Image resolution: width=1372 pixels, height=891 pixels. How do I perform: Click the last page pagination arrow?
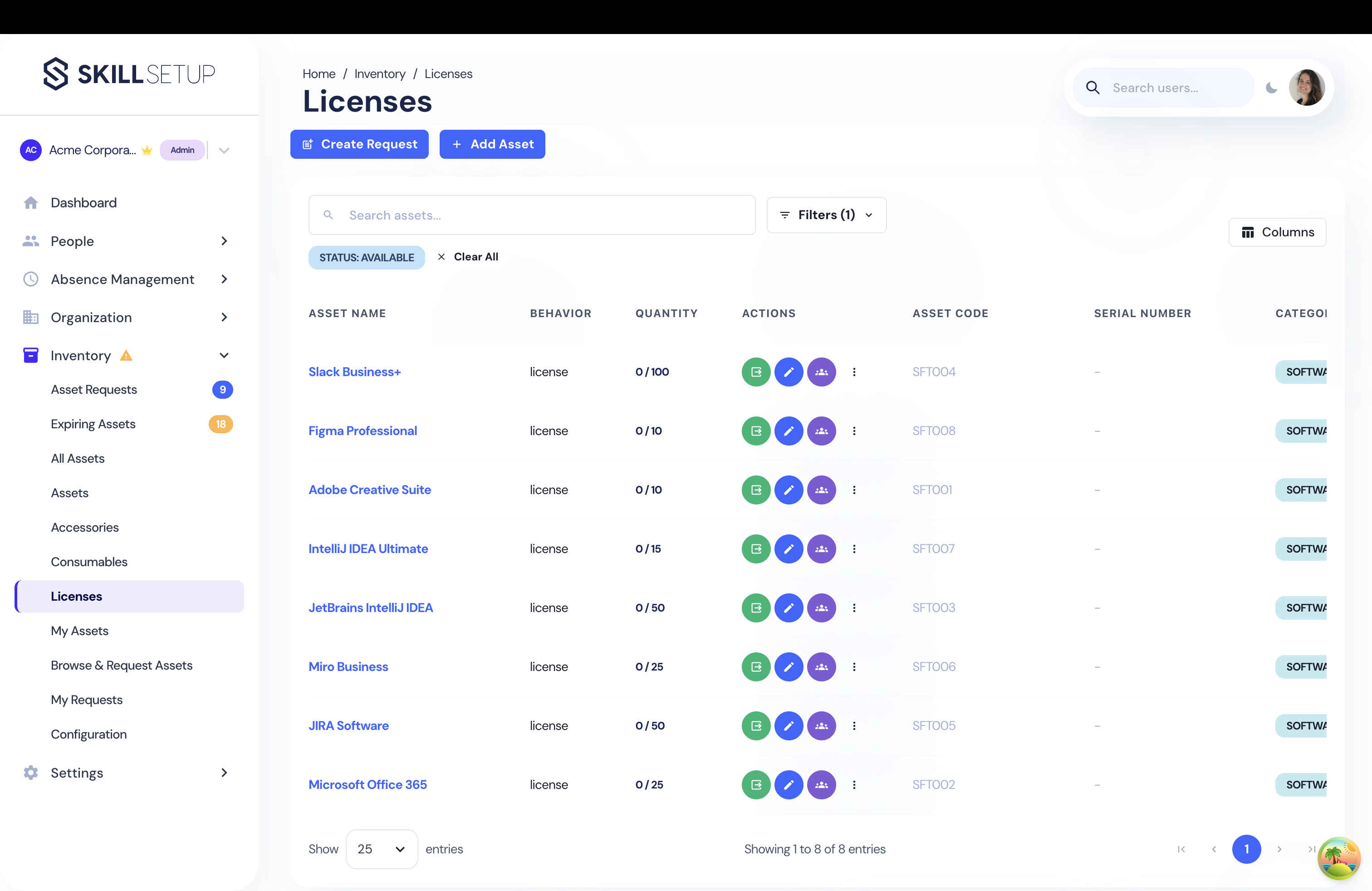click(x=1313, y=849)
